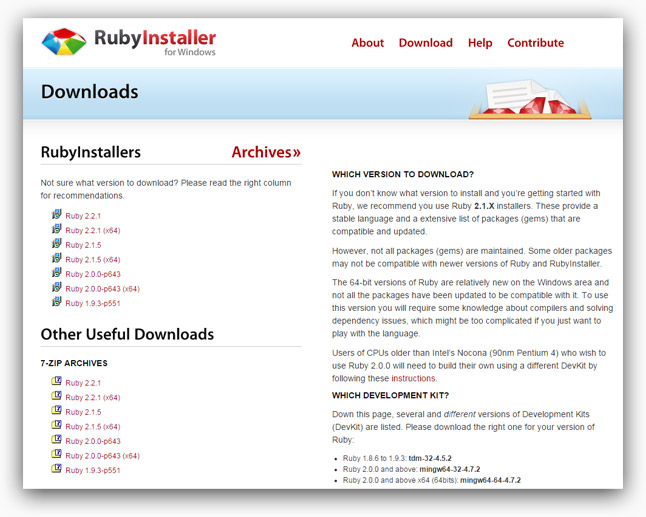Click installer icon beside Ruby 2.2.1
The image size is (646, 517).
57,215
